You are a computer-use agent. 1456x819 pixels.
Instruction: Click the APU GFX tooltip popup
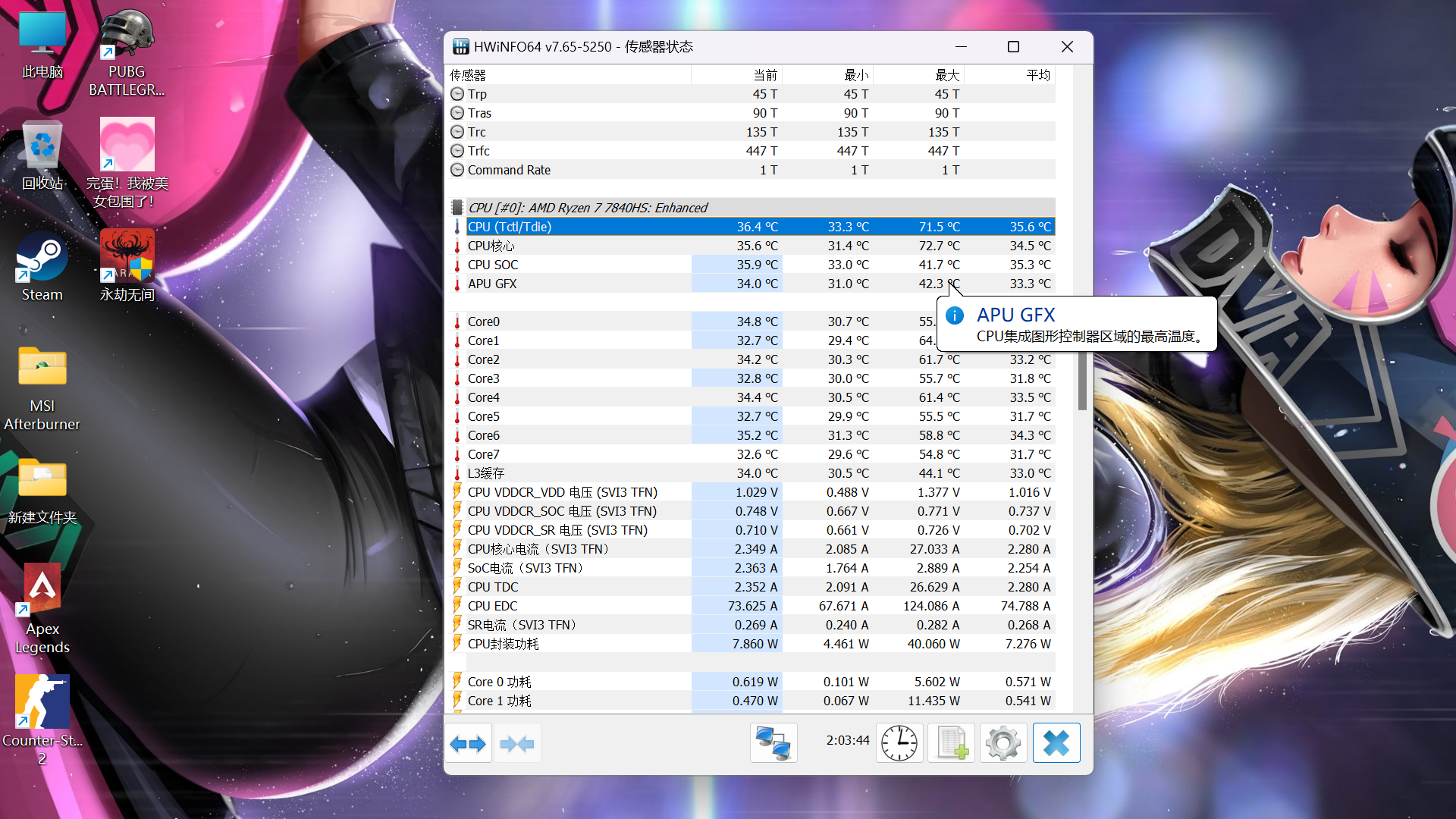(1077, 325)
